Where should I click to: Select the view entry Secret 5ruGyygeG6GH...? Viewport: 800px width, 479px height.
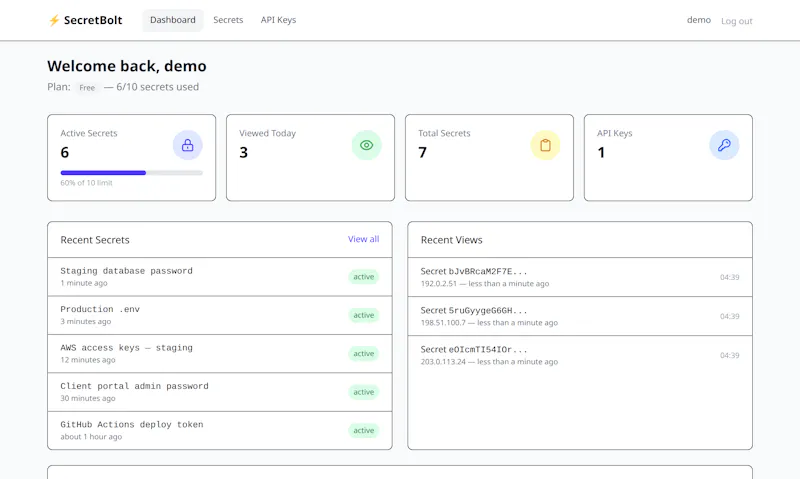(x=580, y=316)
